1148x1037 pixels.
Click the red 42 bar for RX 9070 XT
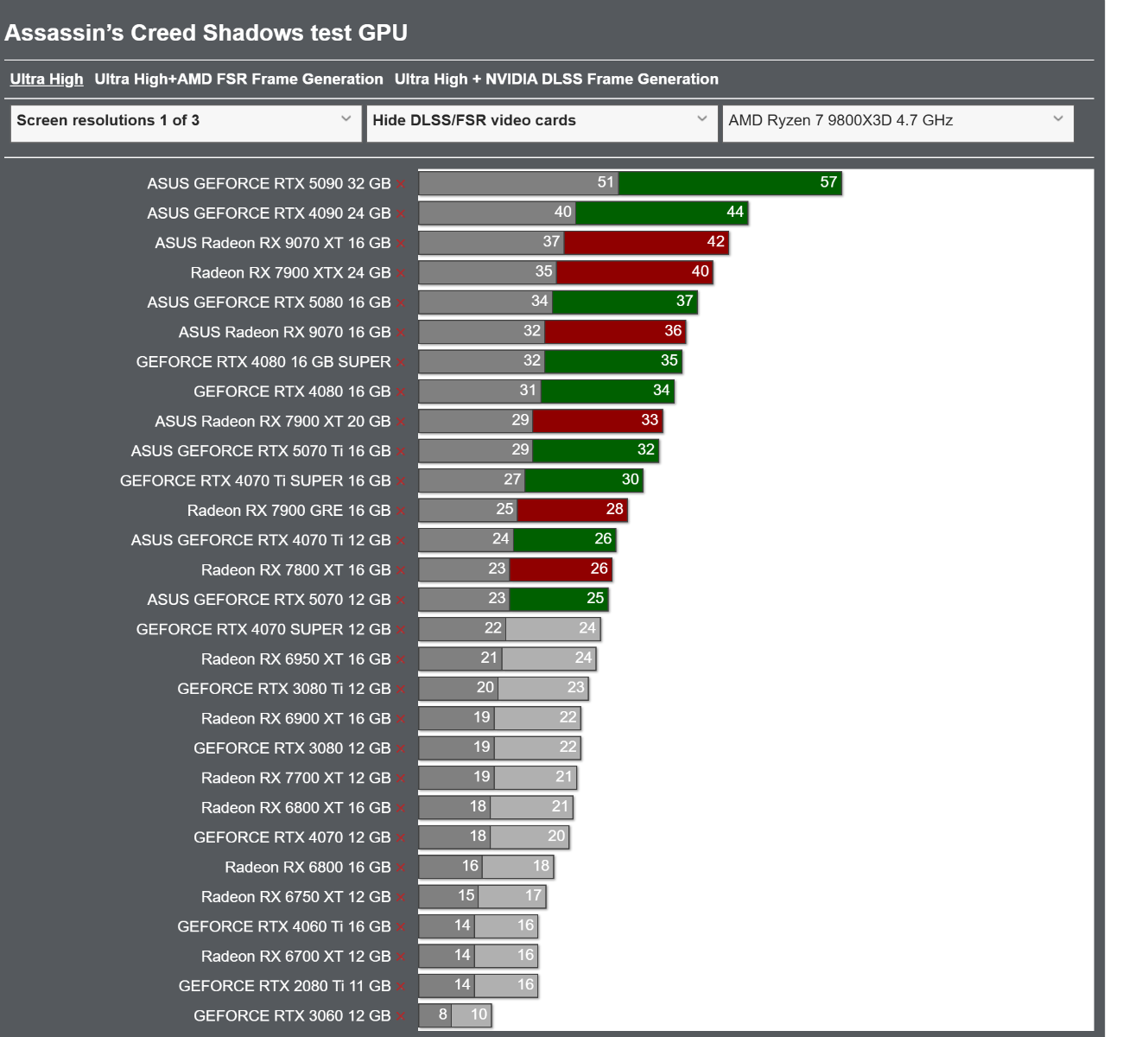[646, 243]
